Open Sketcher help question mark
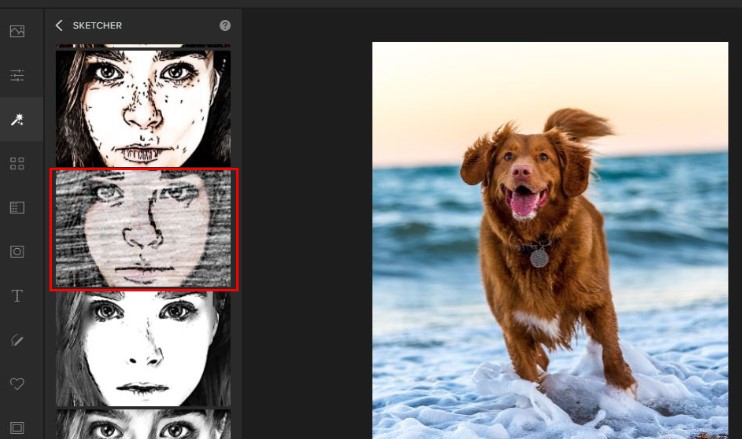Viewport: 742px width, 439px height. pos(225,26)
